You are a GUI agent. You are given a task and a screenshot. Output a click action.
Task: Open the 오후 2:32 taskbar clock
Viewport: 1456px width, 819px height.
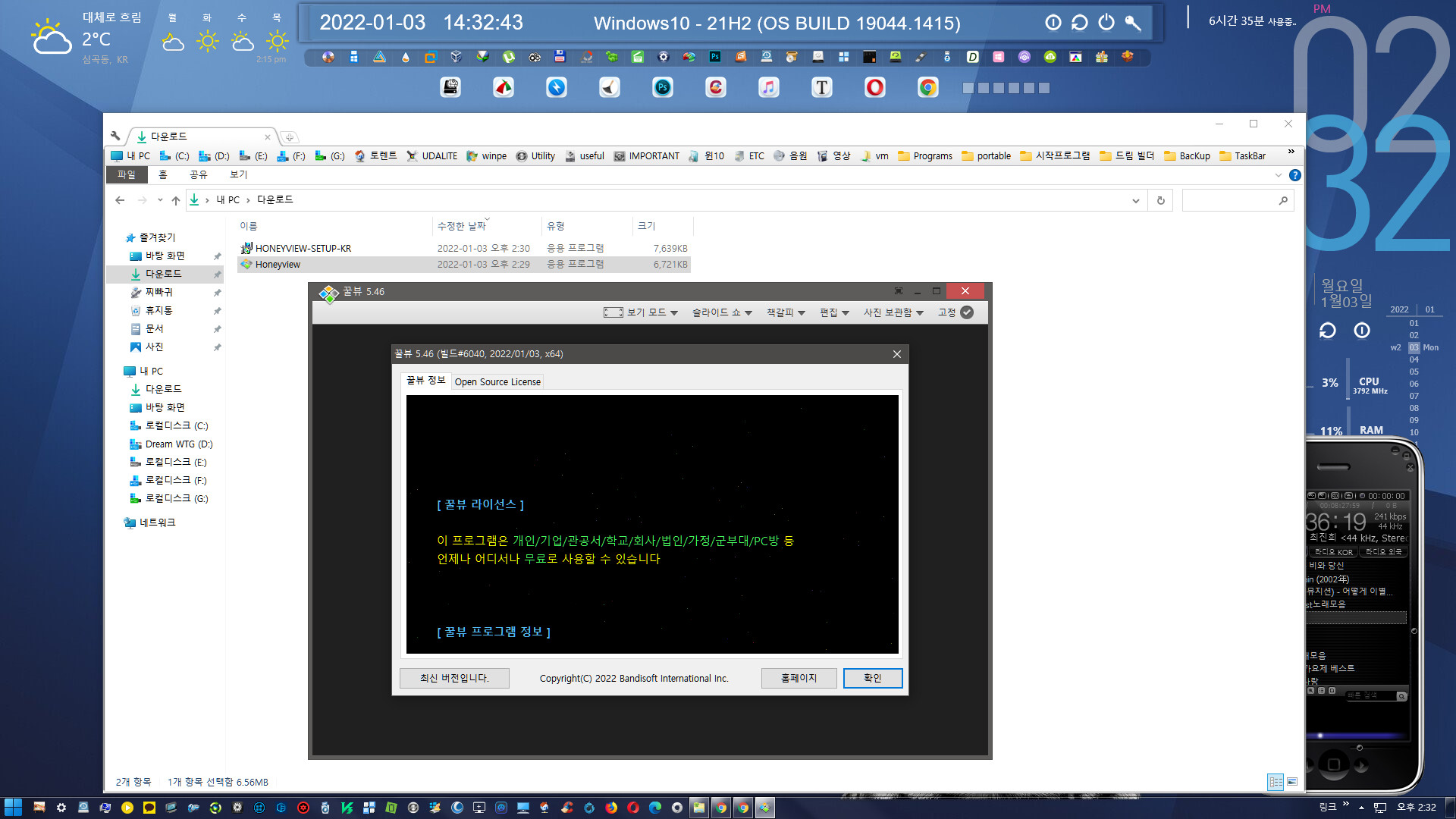(1417, 808)
